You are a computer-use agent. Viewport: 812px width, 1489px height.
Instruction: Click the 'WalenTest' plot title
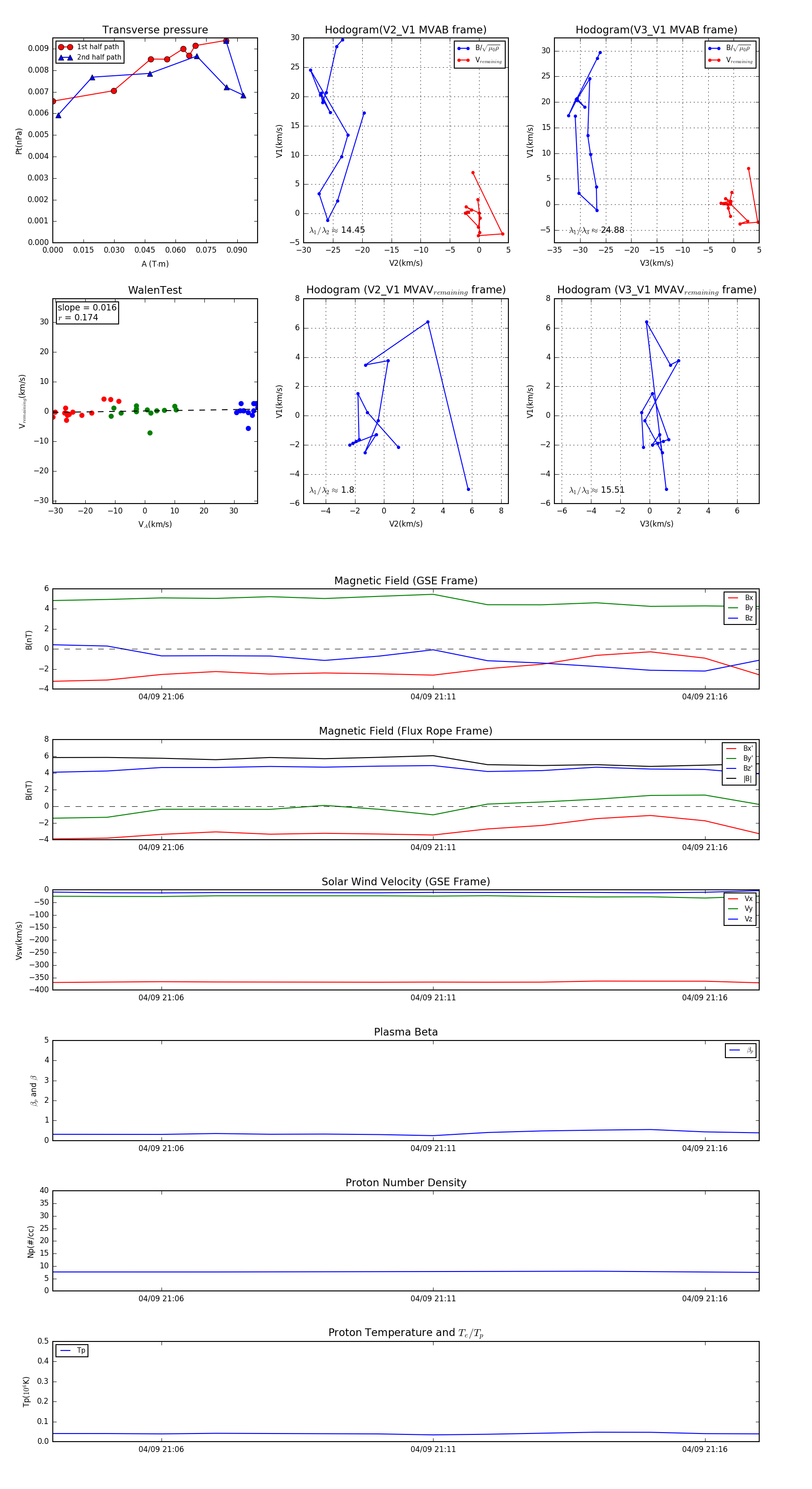155,290
